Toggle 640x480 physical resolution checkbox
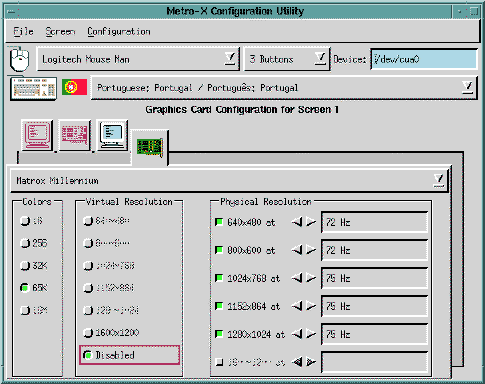This screenshot has width=485, height=384. click(x=219, y=222)
